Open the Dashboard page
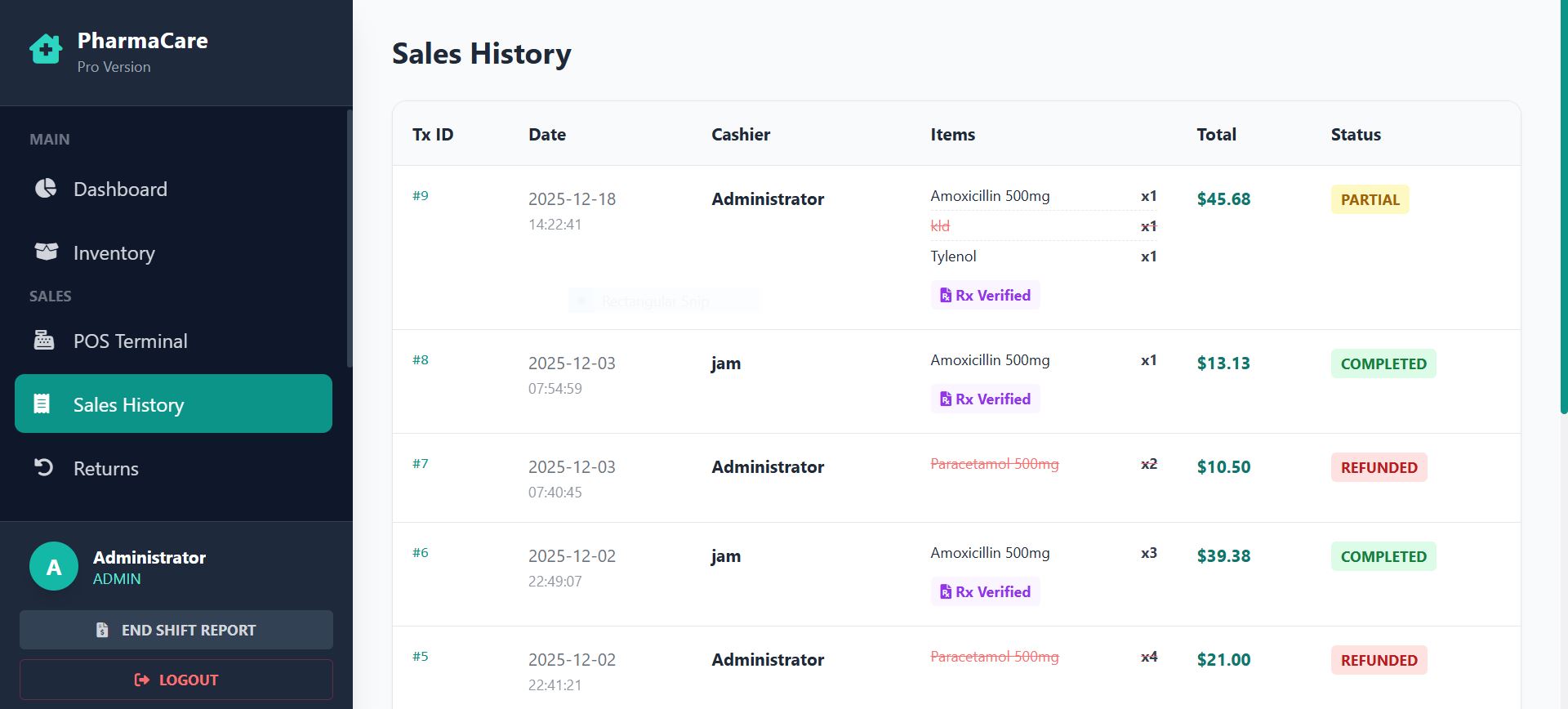 tap(173, 189)
